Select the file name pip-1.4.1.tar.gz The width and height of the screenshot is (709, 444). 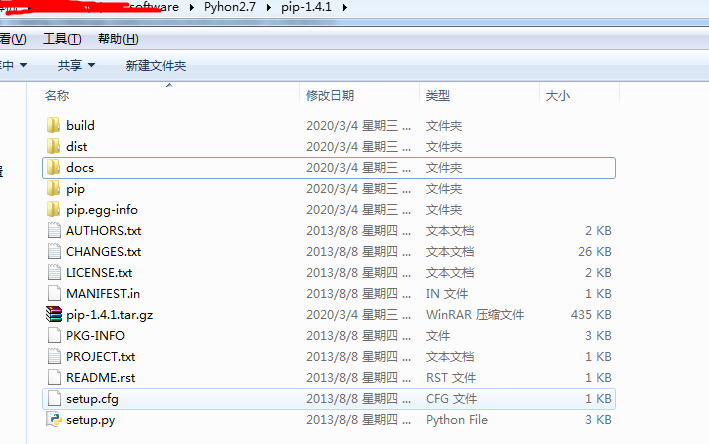[x=109, y=315]
